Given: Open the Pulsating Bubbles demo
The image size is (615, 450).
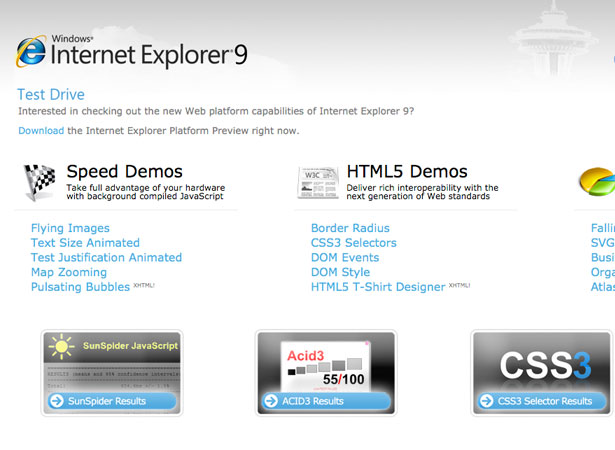Looking at the screenshot, I should pyautogui.click(x=80, y=287).
